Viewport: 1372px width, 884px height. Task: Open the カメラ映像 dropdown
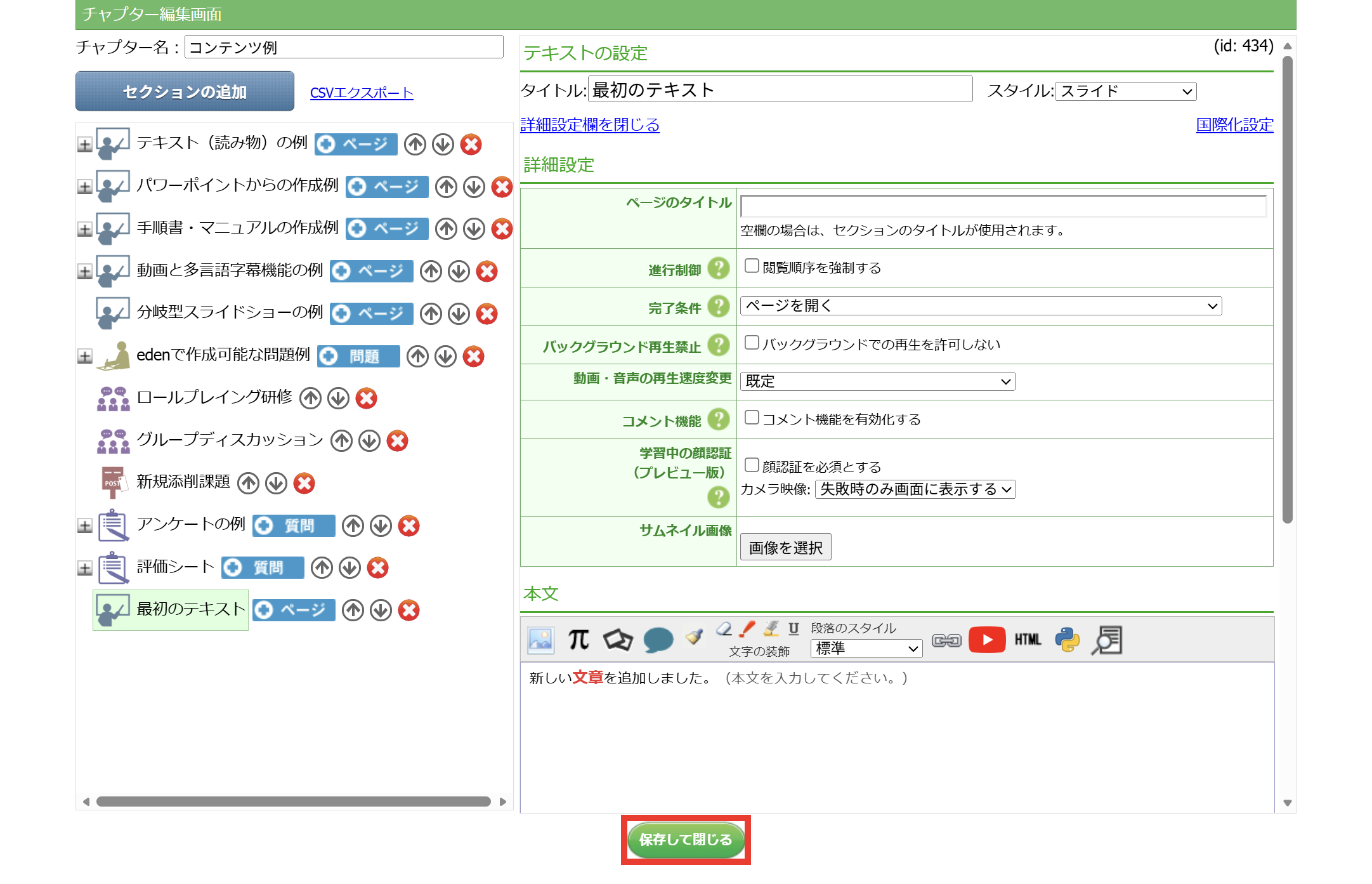point(915,489)
